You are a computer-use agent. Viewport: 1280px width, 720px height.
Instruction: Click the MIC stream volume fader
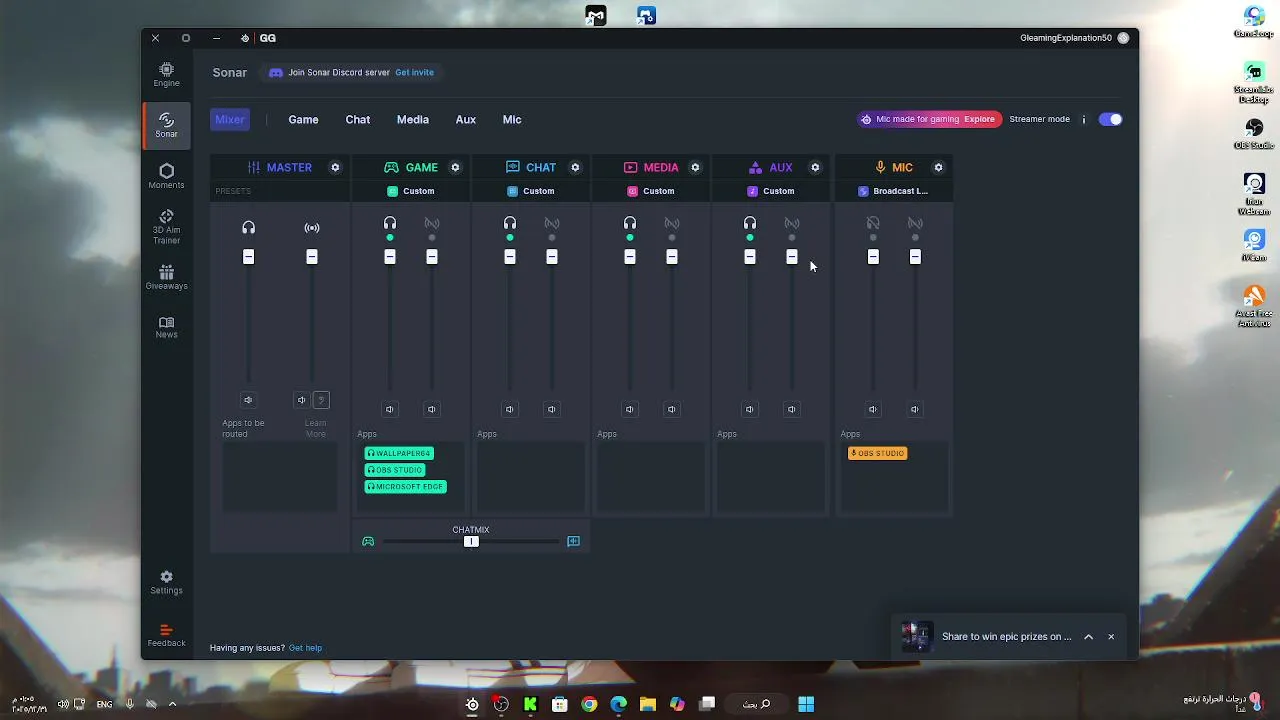point(914,257)
